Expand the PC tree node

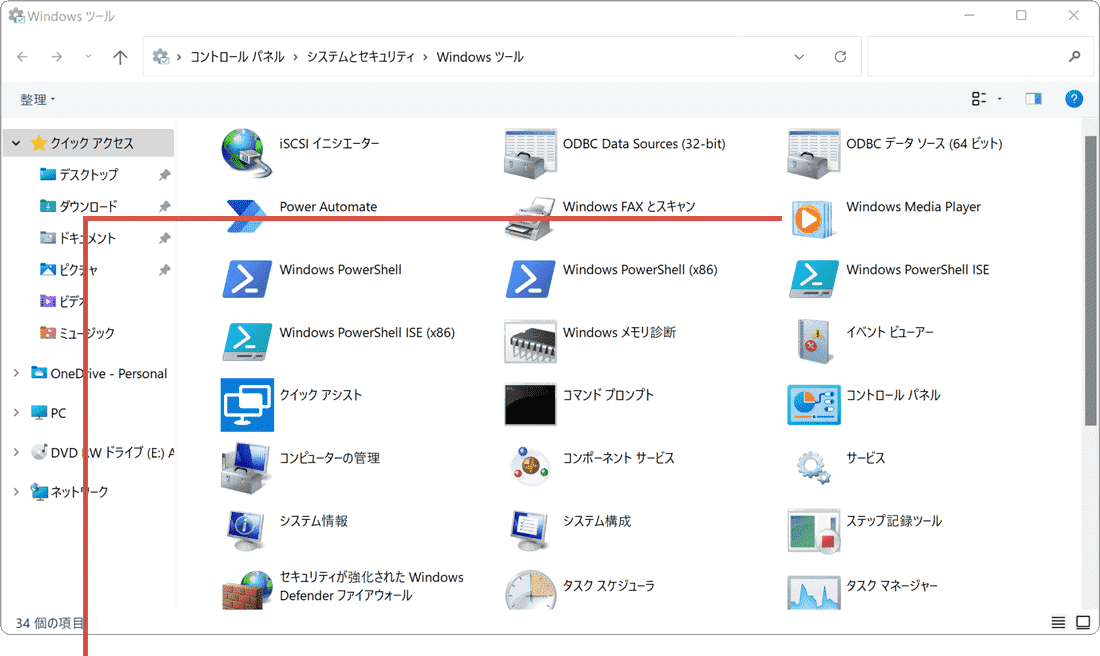15,413
